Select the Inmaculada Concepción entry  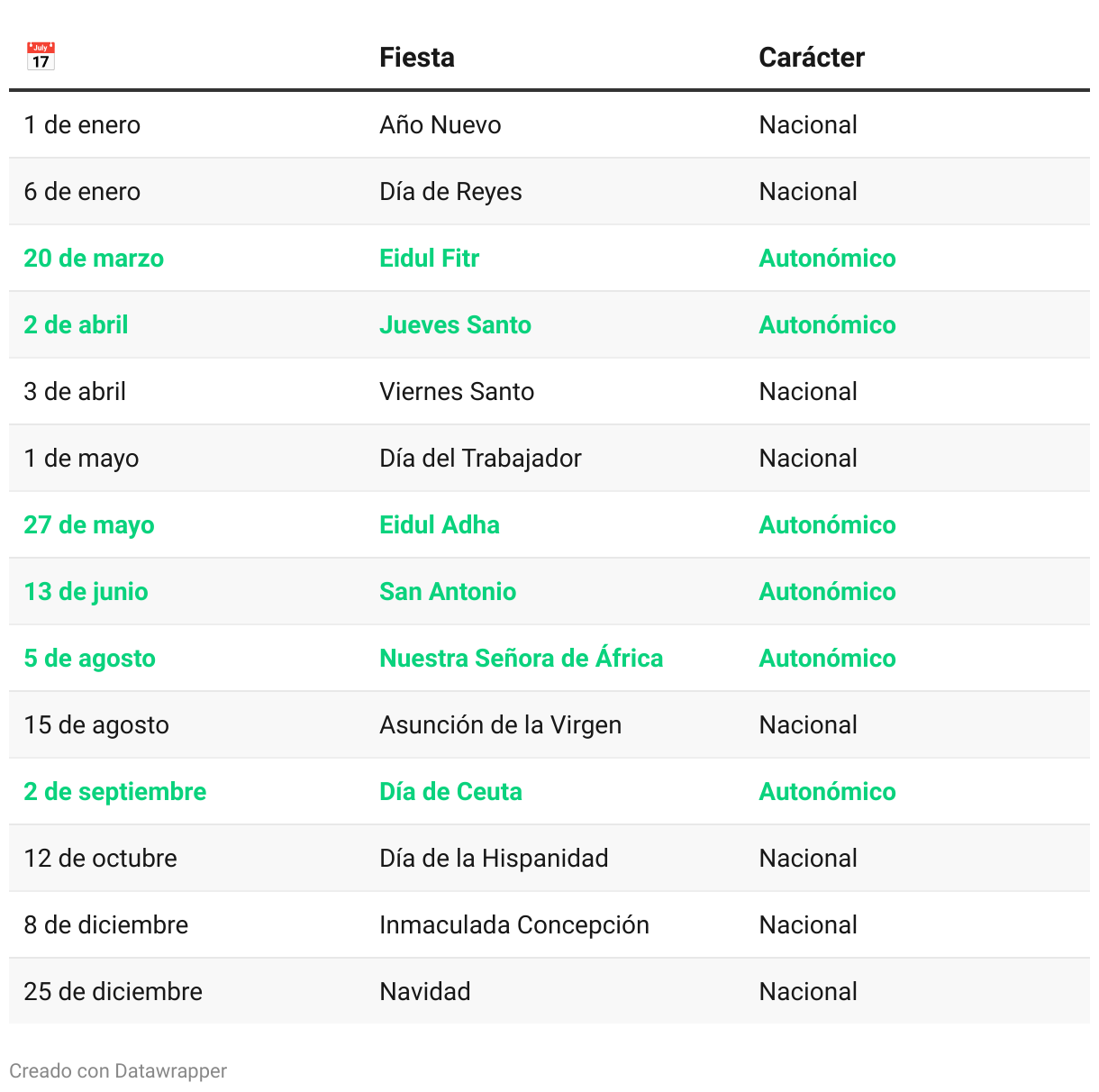click(513, 924)
